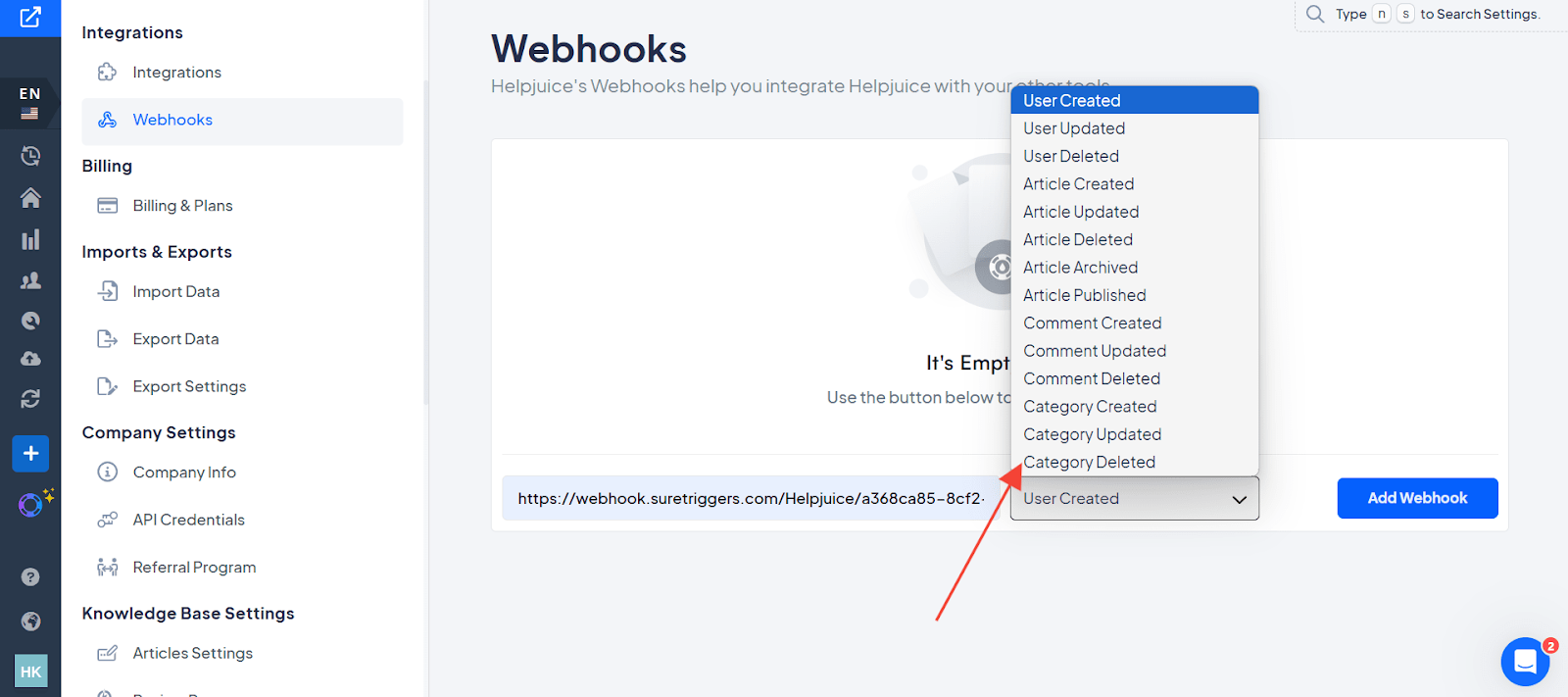Click the Billing & Plans card icon
This screenshot has width=1568, height=697.
point(108,206)
